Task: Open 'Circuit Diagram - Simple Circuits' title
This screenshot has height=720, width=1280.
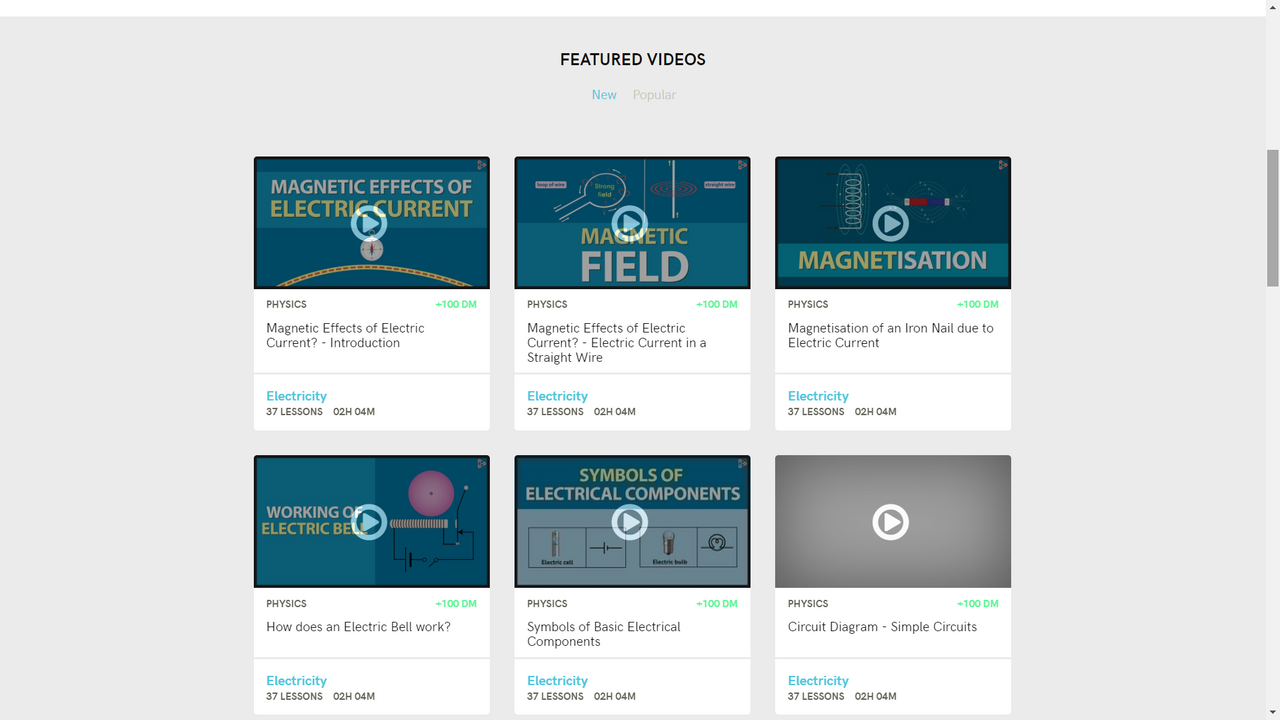Action: pos(882,627)
